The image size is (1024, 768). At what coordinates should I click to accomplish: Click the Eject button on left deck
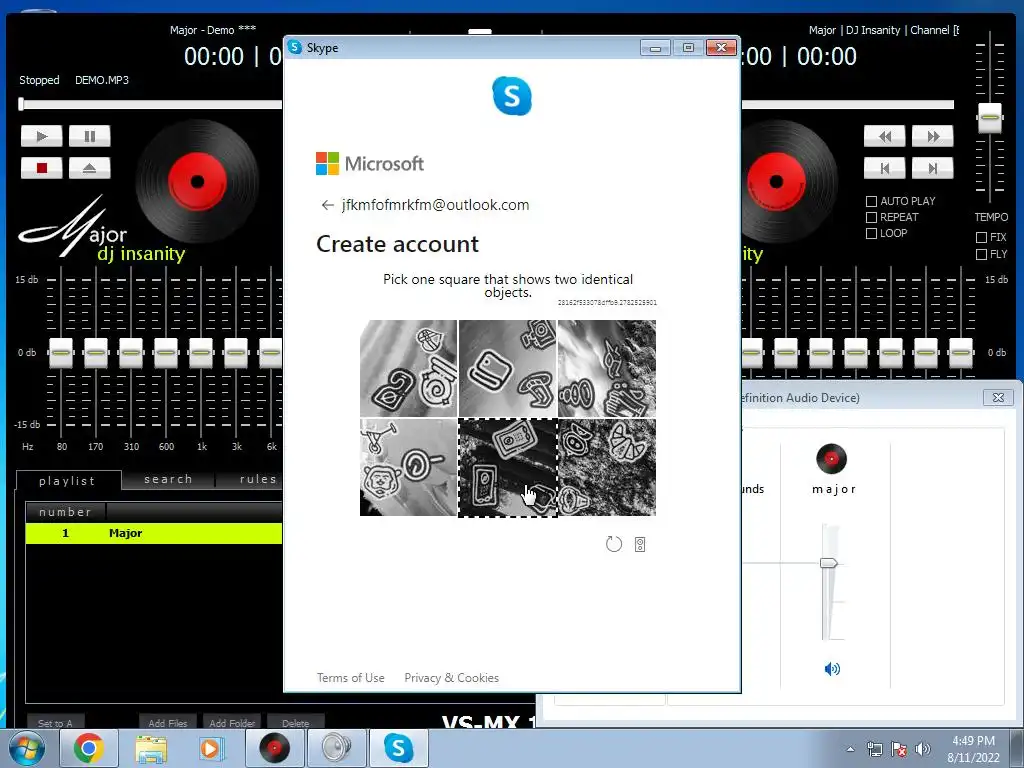[x=89, y=168]
